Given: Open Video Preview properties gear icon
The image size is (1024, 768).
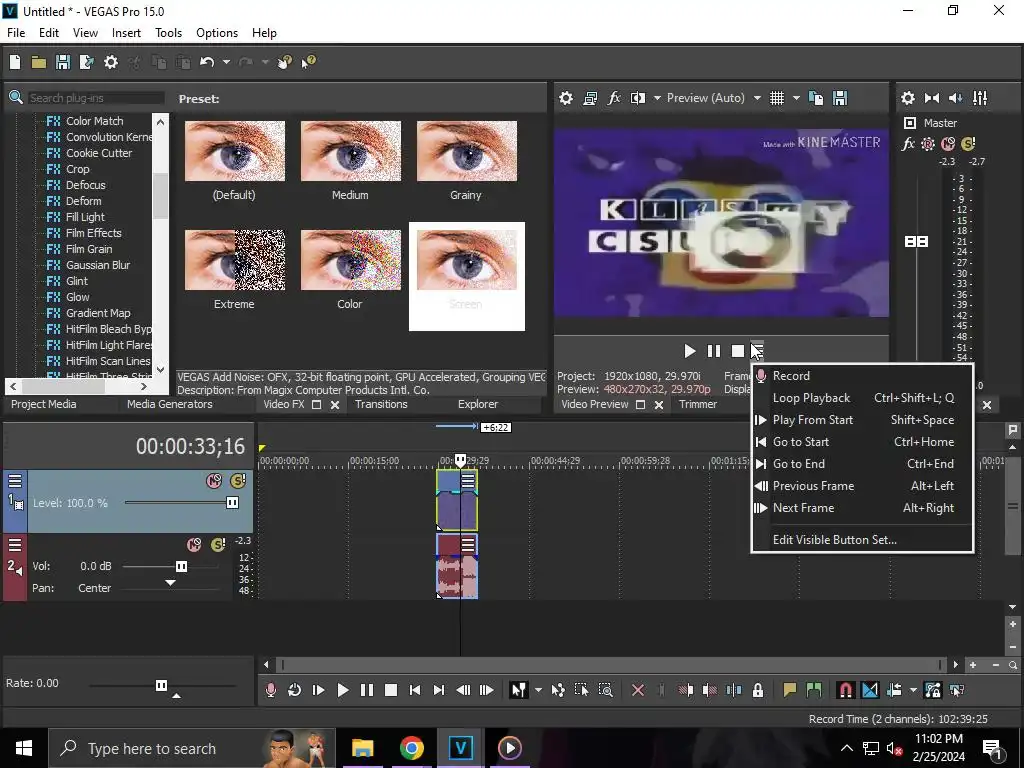Looking at the screenshot, I should 566,98.
